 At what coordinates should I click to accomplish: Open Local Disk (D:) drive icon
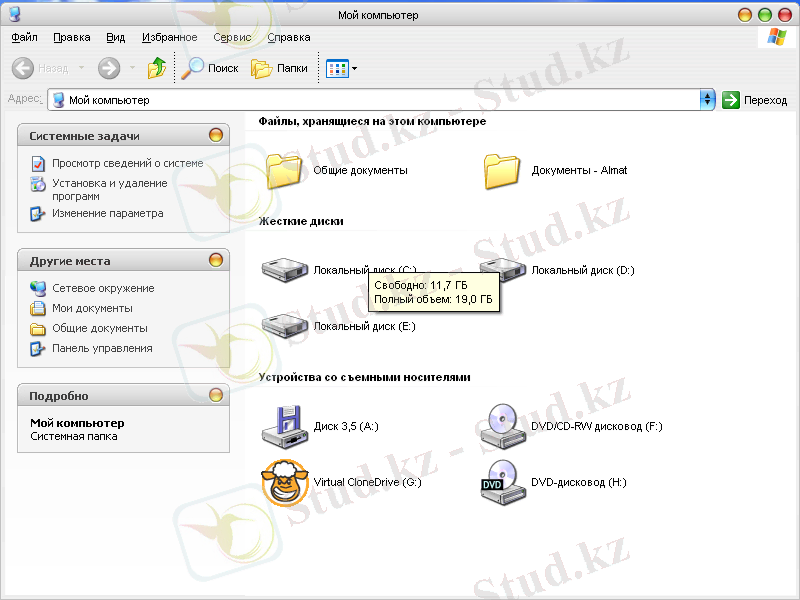coord(503,269)
